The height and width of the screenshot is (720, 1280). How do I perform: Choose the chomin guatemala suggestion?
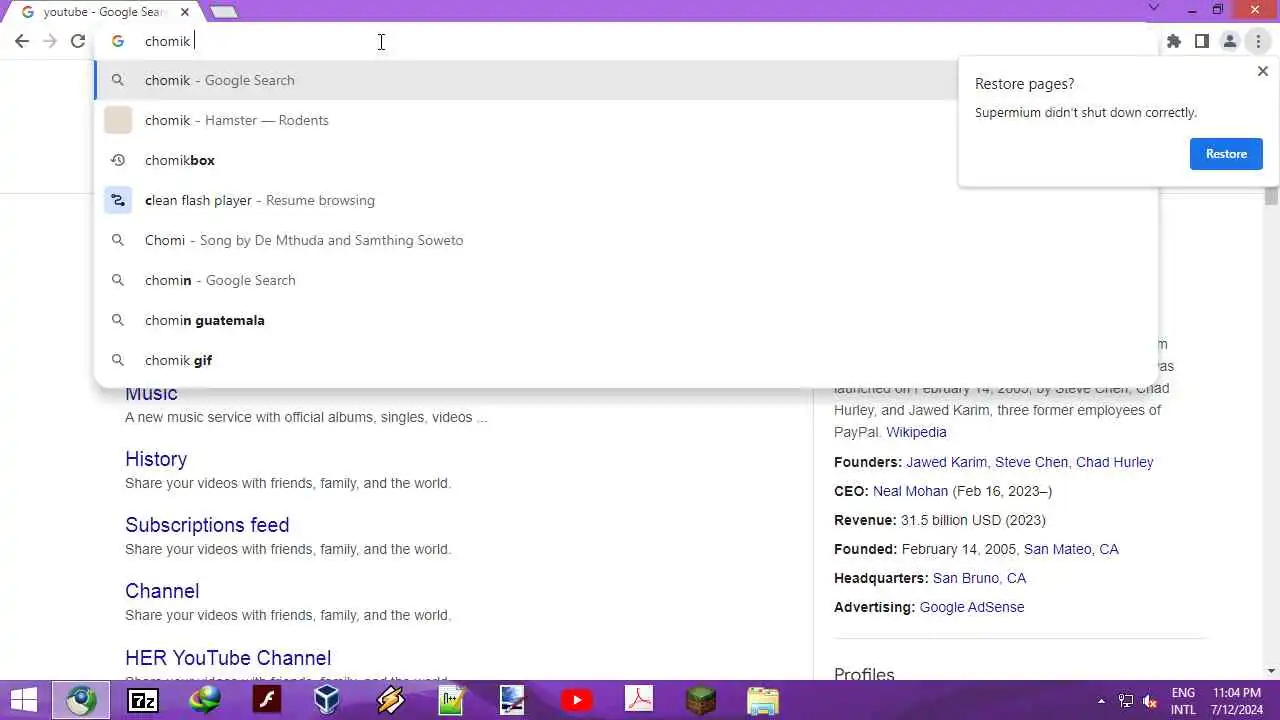click(626, 320)
